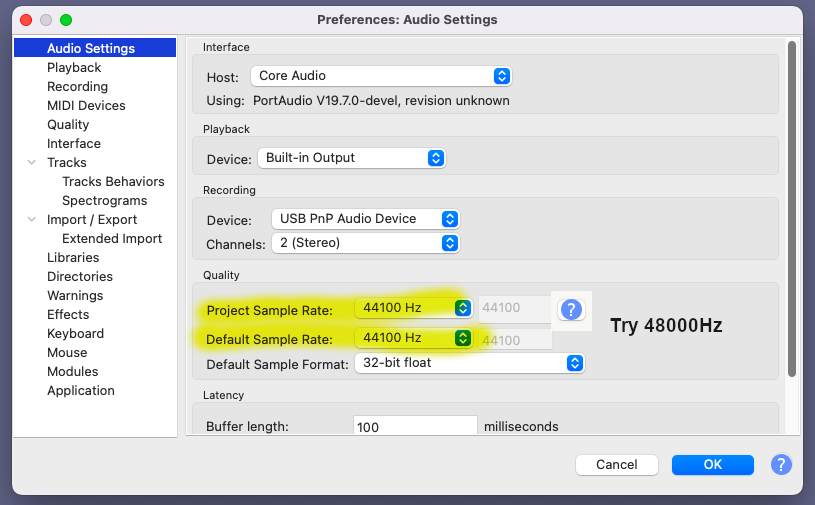815x505 pixels.
Task: Collapse the Tracks tree section
Action: (32, 163)
